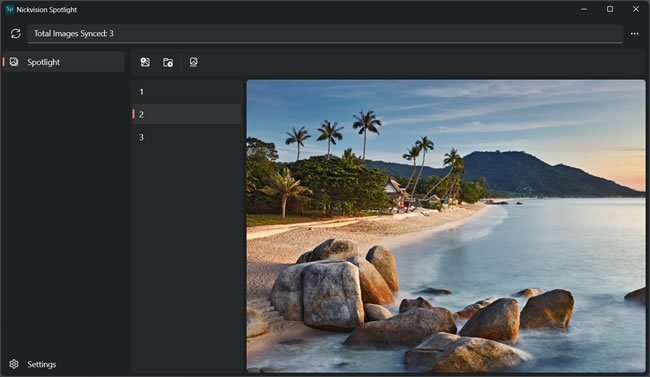Click the sync Spotlight images refresh icon
This screenshot has height=377, width=650.
[x=16, y=34]
